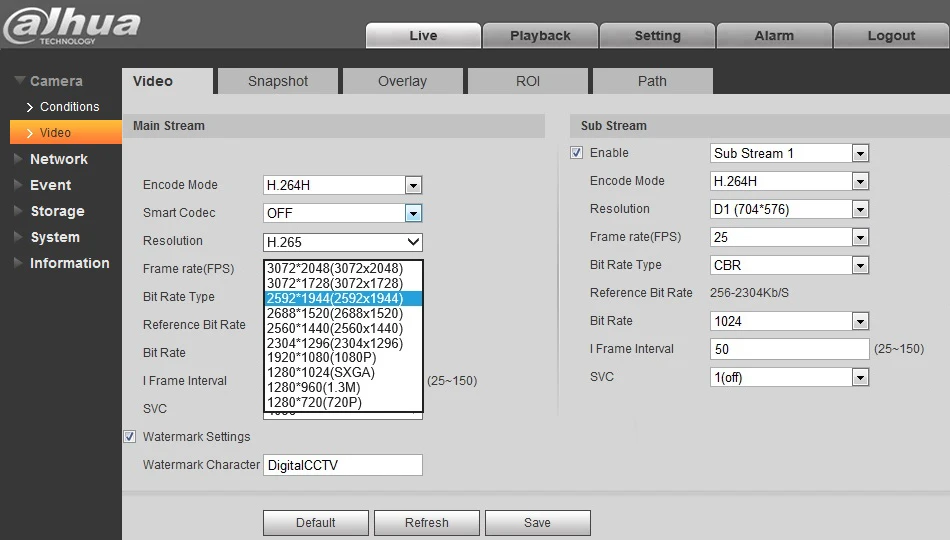950x540 pixels.
Task: Open the Alarm tab
Action: [x=774, y=36]
